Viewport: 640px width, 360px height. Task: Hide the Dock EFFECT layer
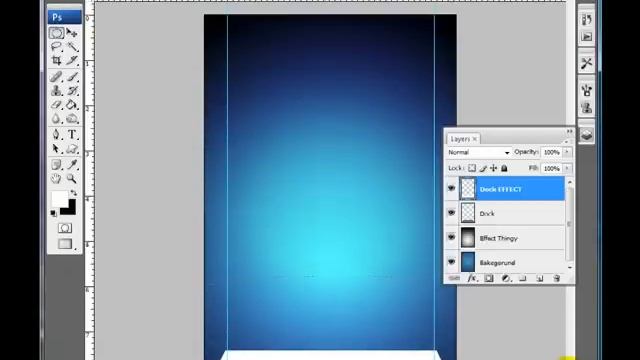point(451,188)
